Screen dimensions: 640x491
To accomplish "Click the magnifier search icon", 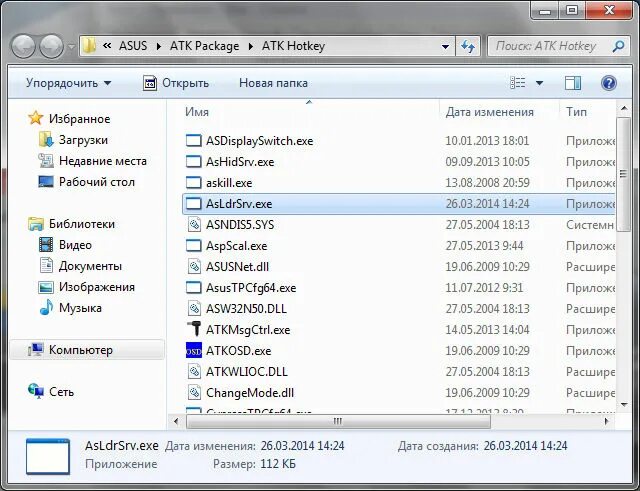I will [x=618, y=46].
